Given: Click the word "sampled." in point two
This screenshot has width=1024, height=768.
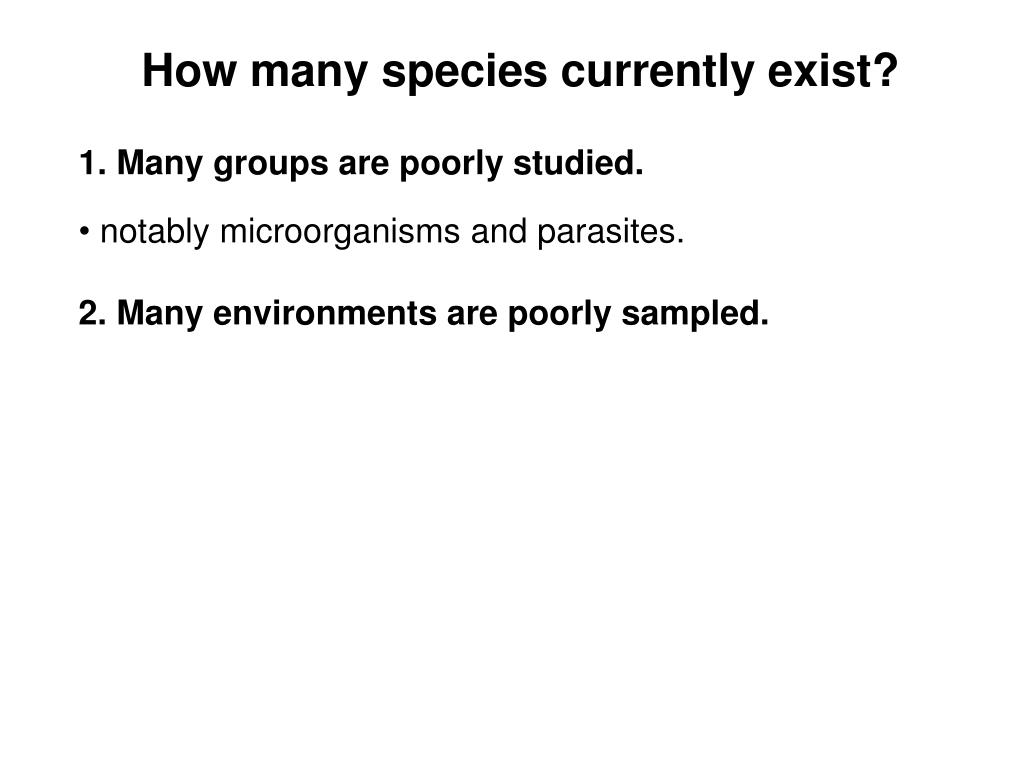Looking at the screenshot, I should click(x=695, y=314).
